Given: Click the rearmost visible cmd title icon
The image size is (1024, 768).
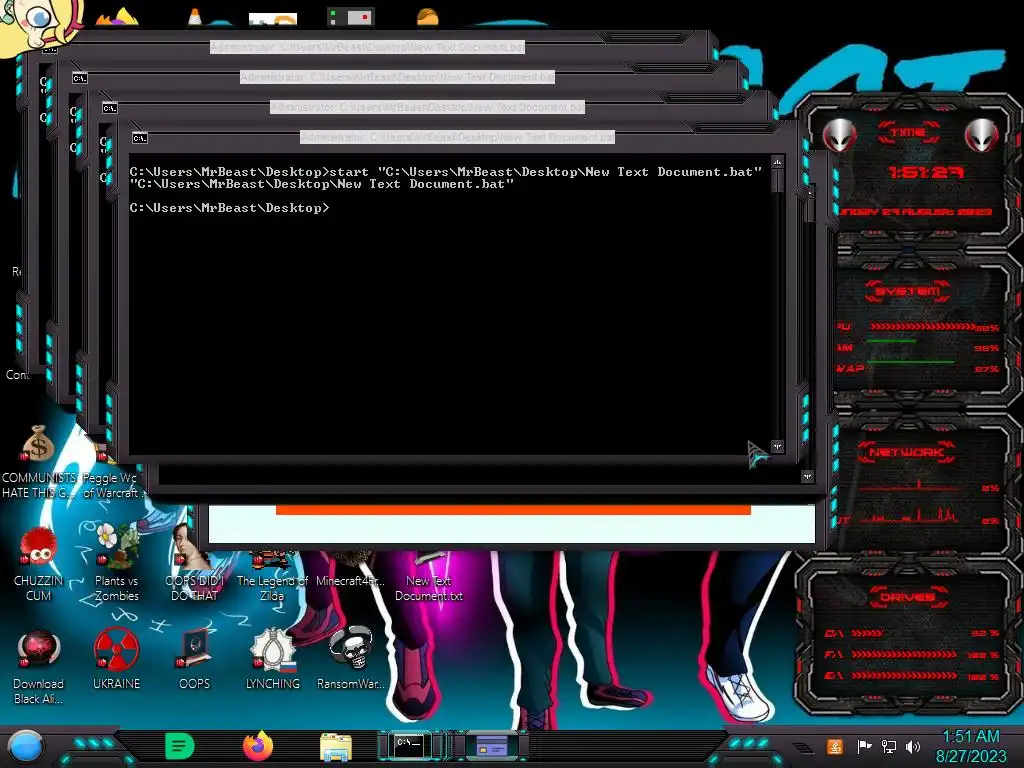Looking at the screenshot, I should click(49, 49).
